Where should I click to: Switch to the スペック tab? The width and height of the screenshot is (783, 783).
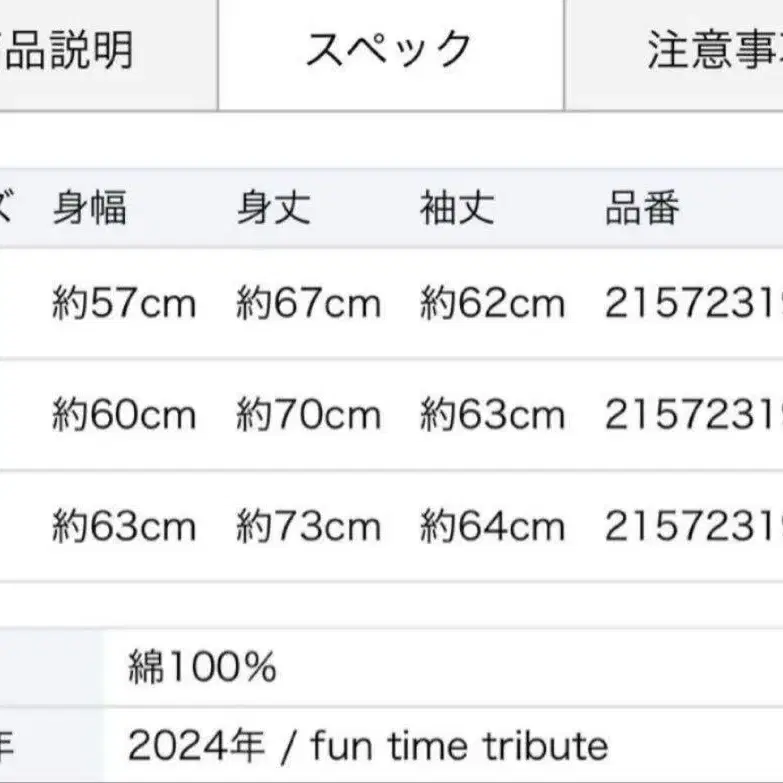point(389,50)
